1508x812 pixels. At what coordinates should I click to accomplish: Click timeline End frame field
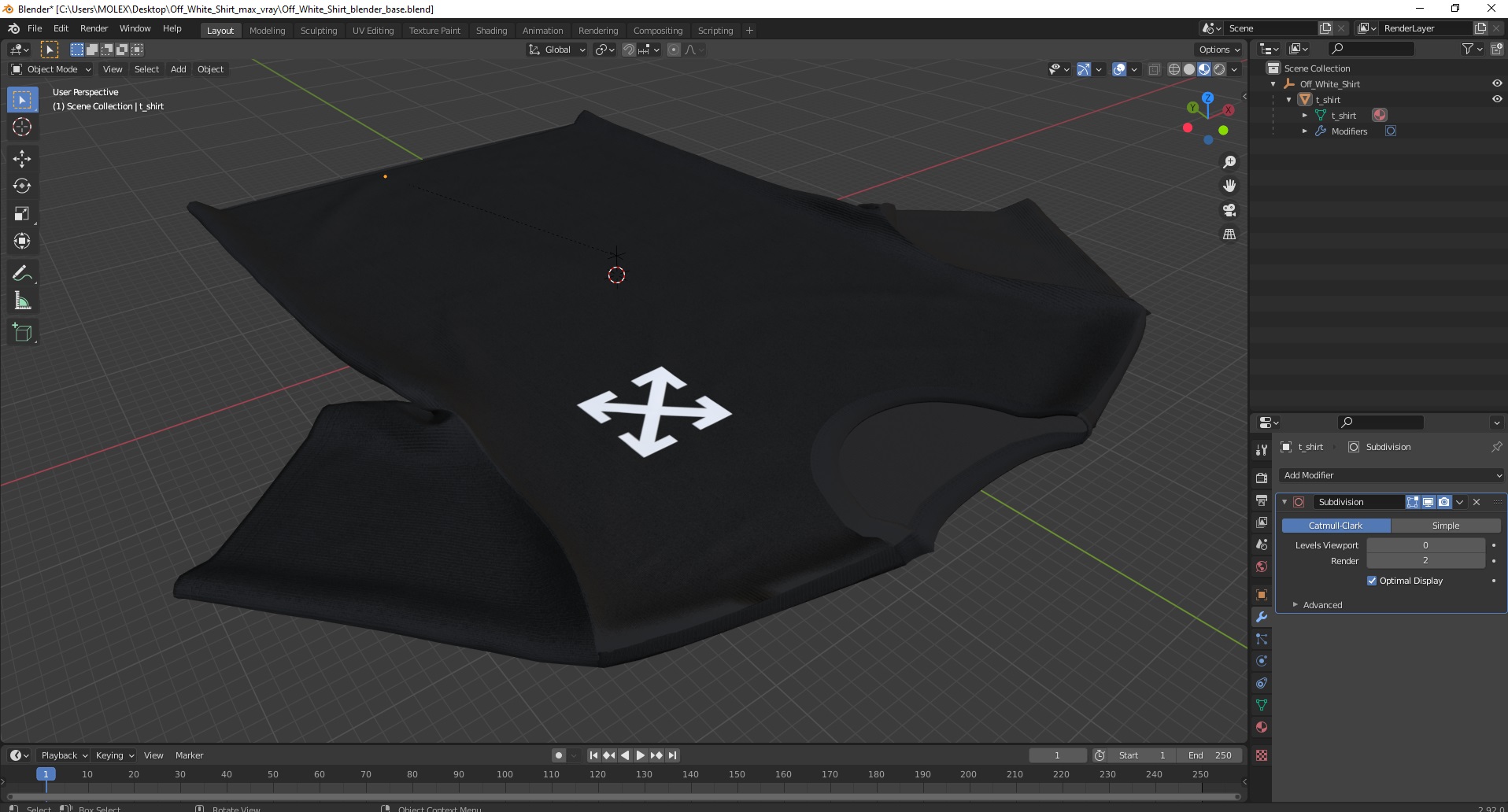[1210, 755]
